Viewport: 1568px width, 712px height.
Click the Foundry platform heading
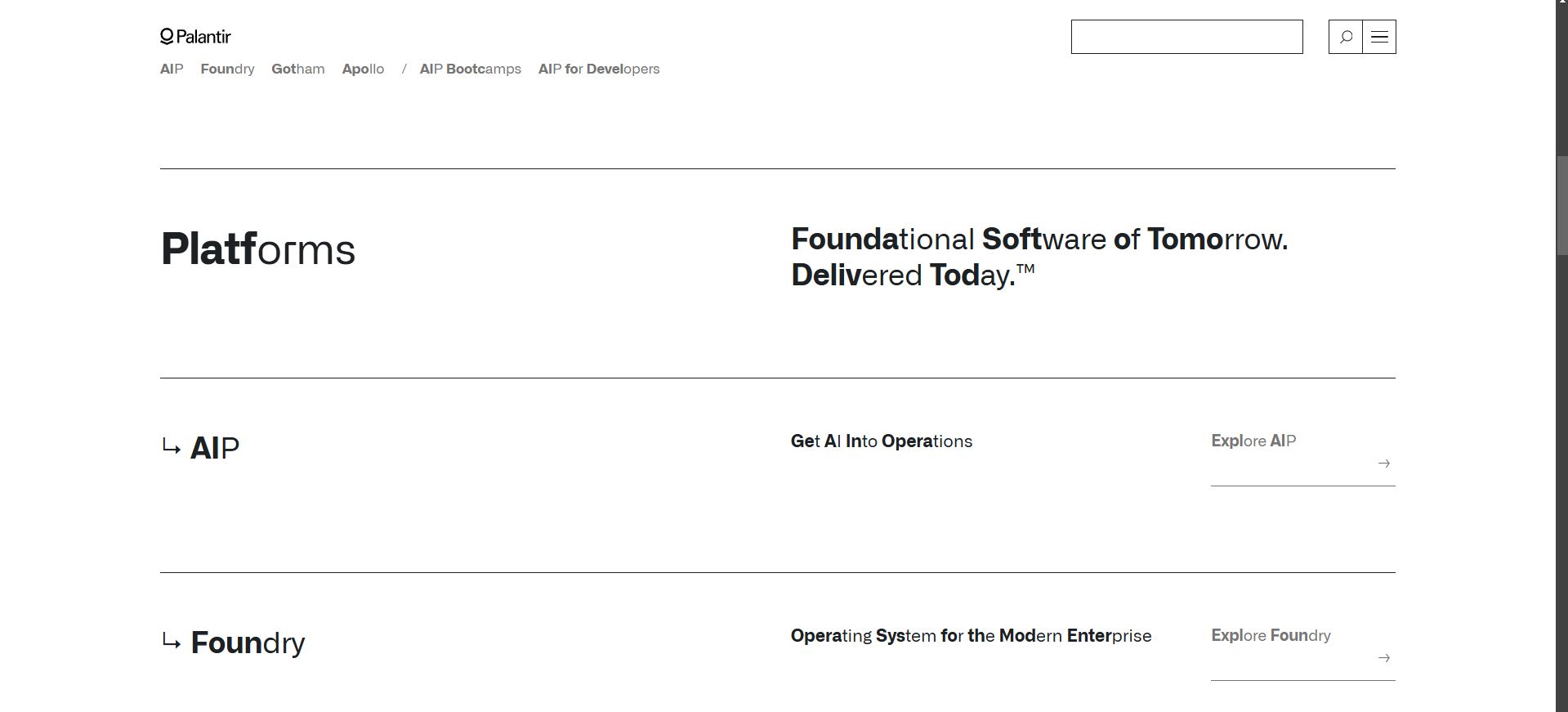[248, 643]
